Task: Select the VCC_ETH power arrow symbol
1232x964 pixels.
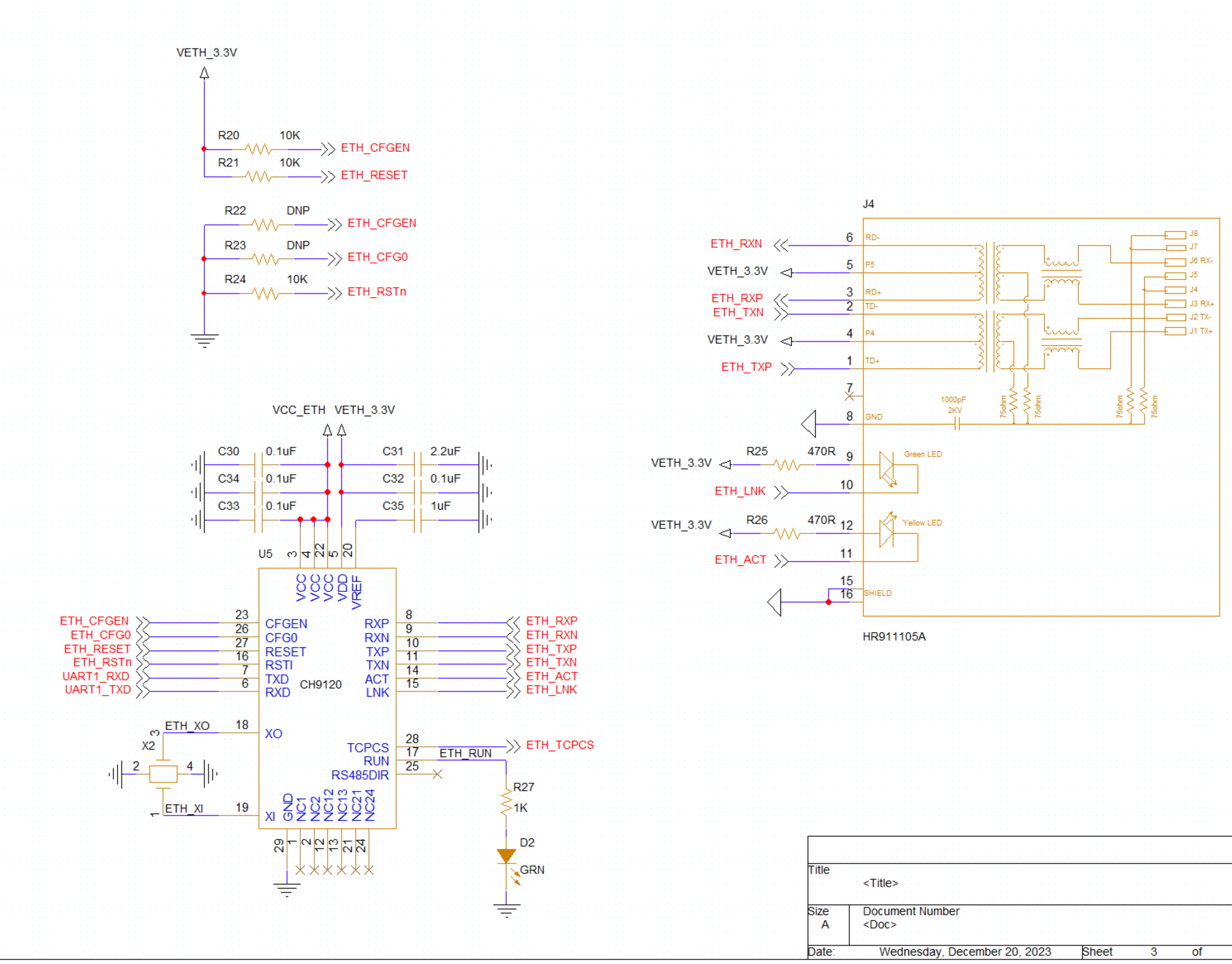Action: (x=327, y=431)
